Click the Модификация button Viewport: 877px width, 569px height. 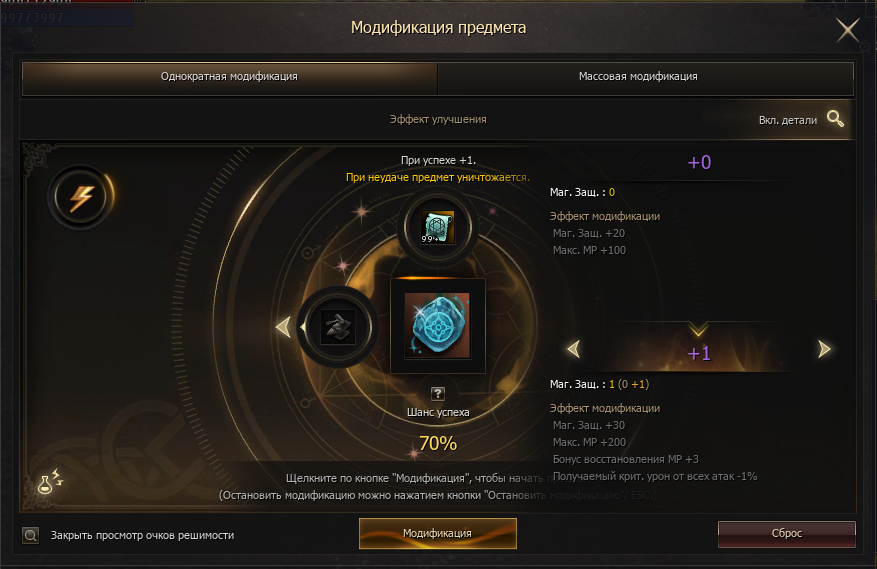[x=437, y=533]
